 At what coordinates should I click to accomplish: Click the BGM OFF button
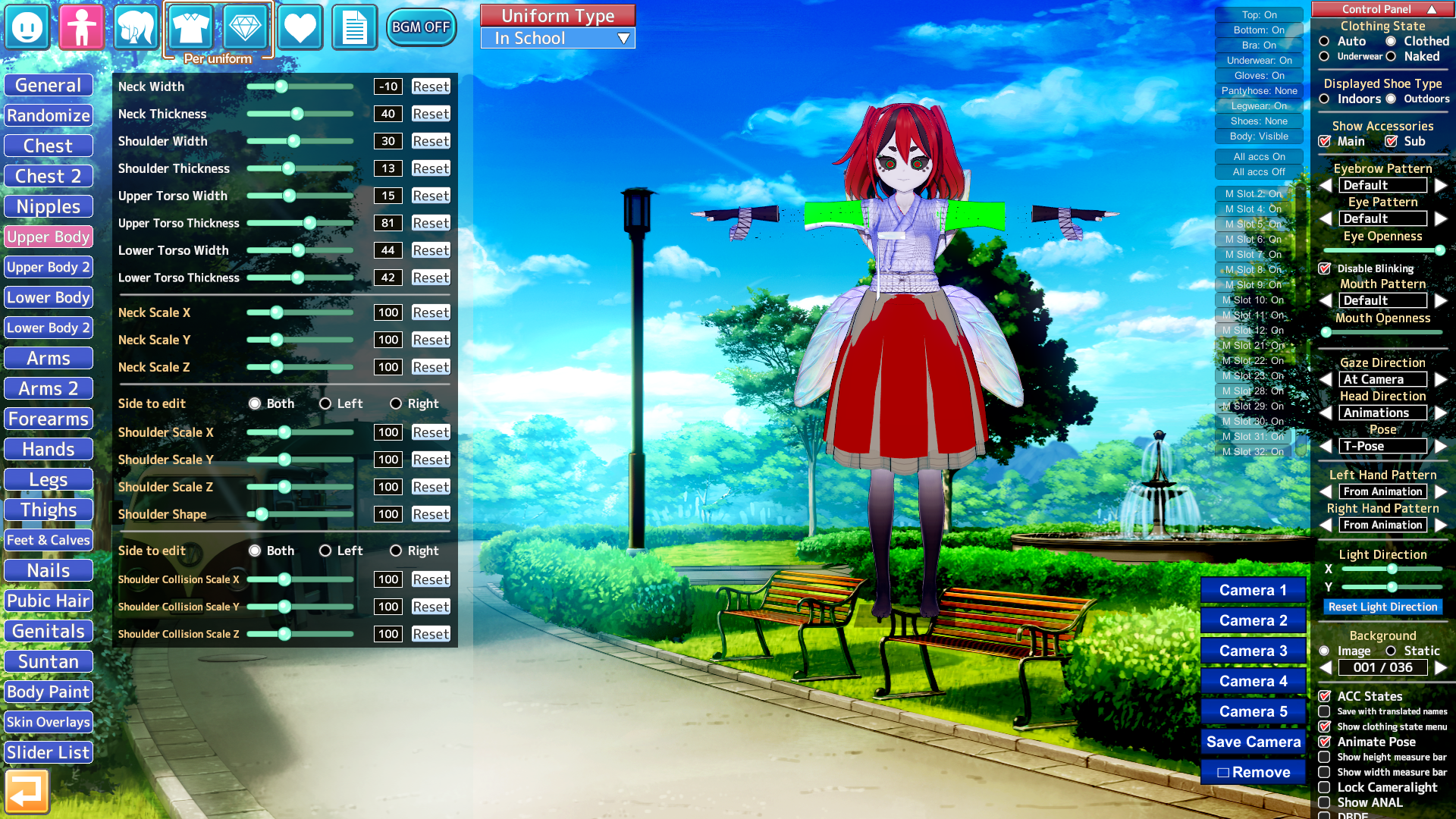tap(421, 27)
